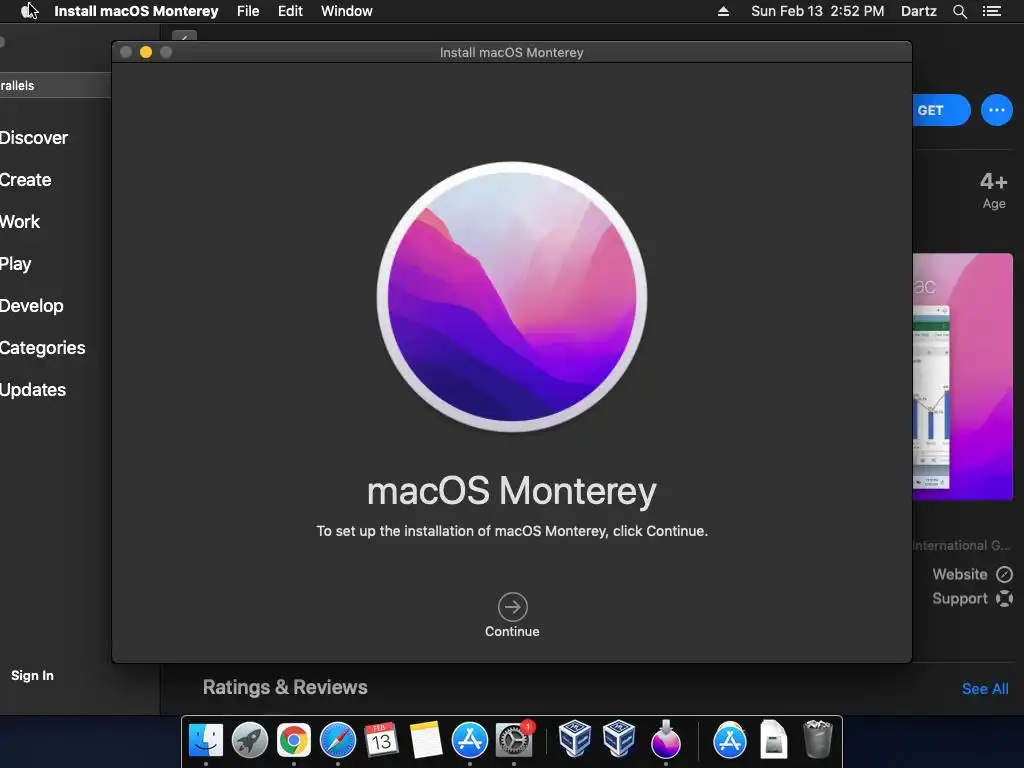
Task: Open System Preferences with badge in Dock
Action: click(x=514, y=740)
